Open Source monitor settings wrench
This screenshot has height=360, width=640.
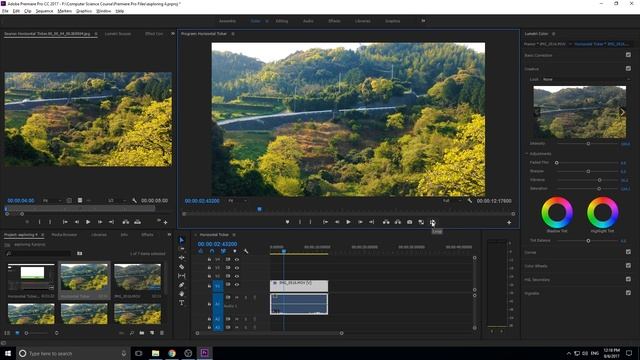pos(135,200)
